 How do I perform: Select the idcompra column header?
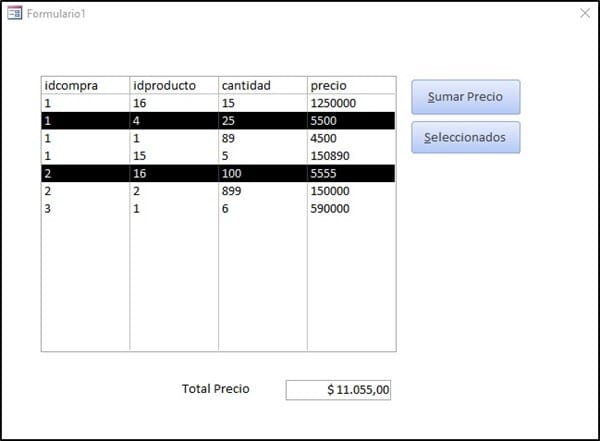[85, 85]
